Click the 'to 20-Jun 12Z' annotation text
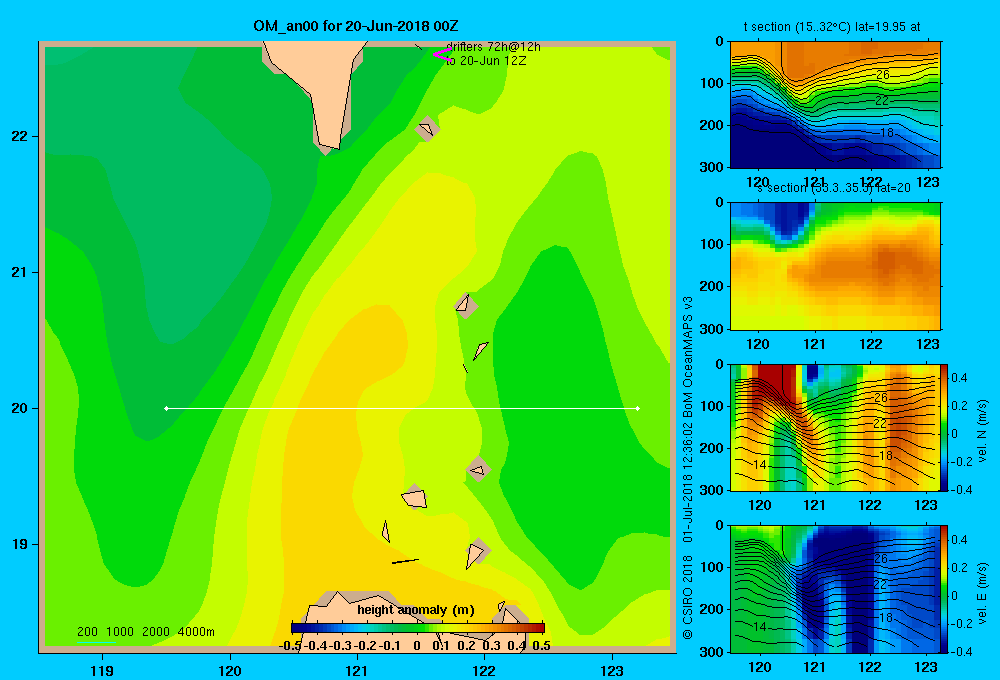 click(486, 61)
